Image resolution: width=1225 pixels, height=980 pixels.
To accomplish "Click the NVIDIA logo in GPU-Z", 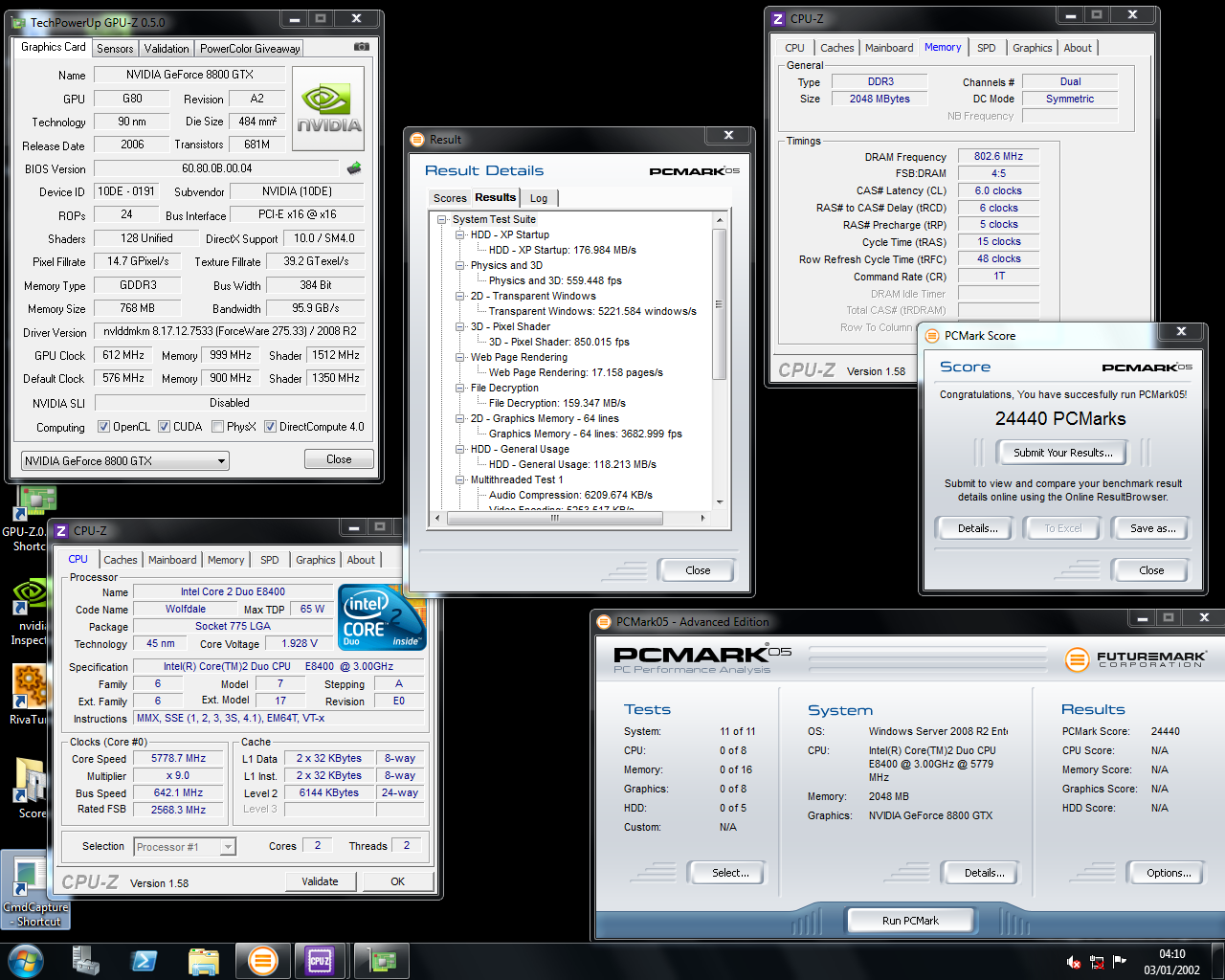I will coord(328,108).
